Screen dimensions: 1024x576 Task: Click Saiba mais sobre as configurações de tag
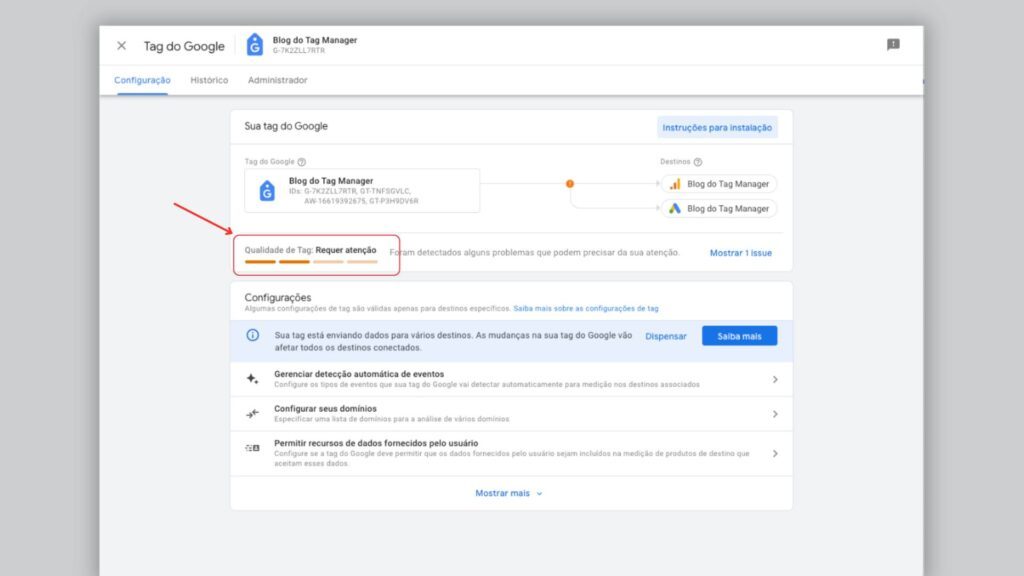tap(586, 308)
